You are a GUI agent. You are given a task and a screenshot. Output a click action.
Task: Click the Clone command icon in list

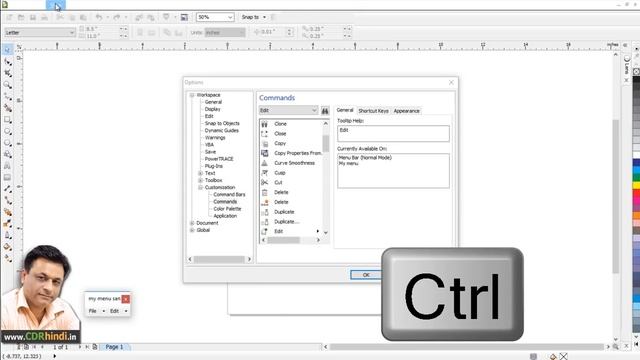click(x=264, y=124)
